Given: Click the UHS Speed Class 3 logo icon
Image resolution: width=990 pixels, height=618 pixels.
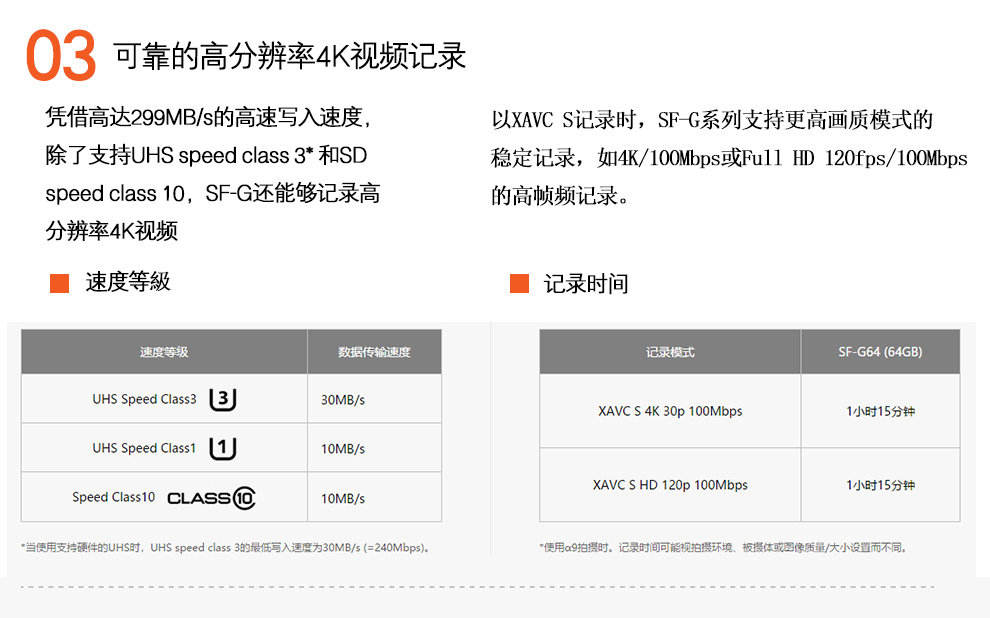Looking at the screenshot, I should [x=223, y=399].
